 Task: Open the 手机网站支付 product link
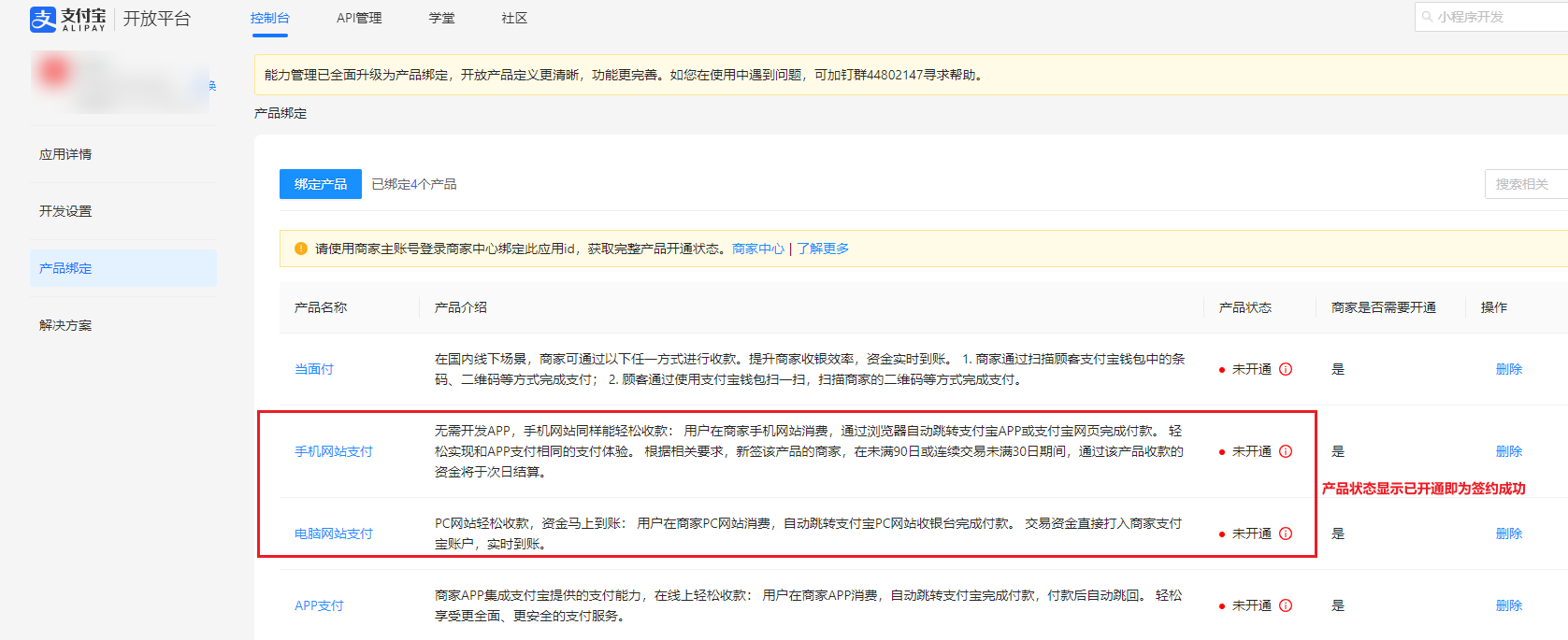pyautogui.click(x=334, y=451)
